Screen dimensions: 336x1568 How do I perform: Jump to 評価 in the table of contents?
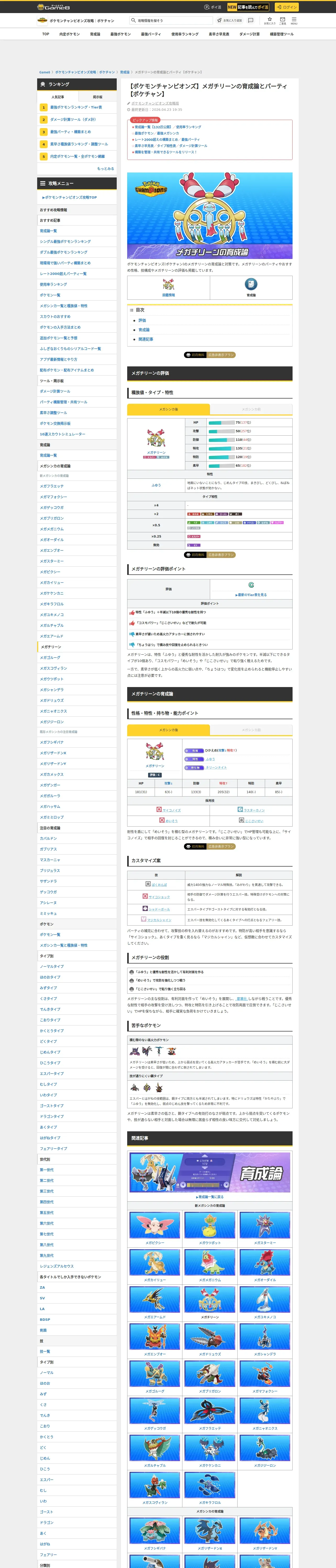(x=142, y=320)
